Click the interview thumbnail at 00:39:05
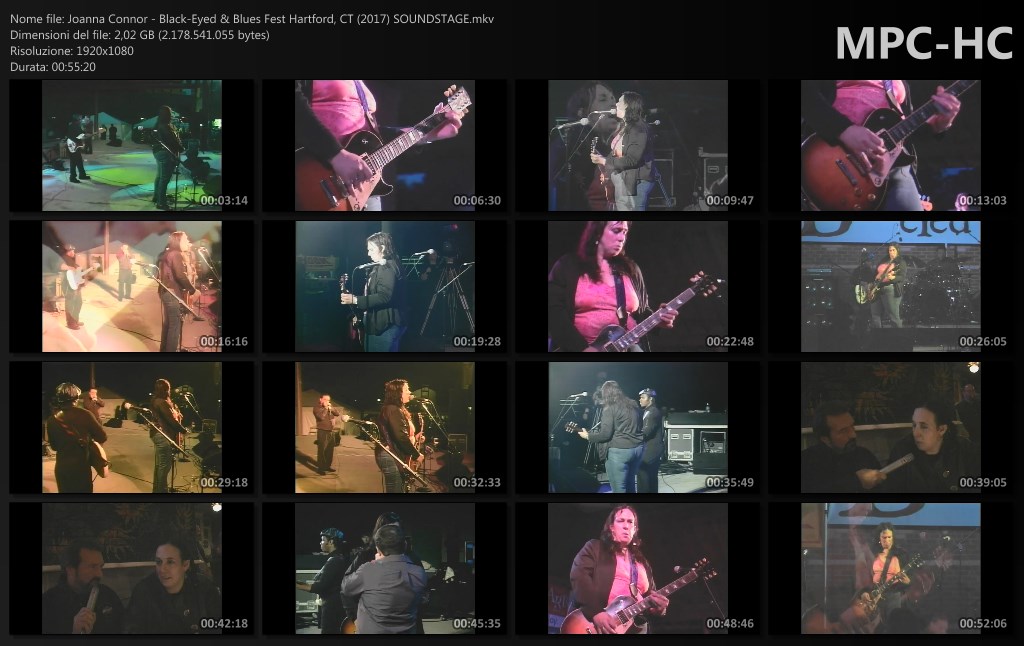1024x646 pixels. (x=890, y=428)
